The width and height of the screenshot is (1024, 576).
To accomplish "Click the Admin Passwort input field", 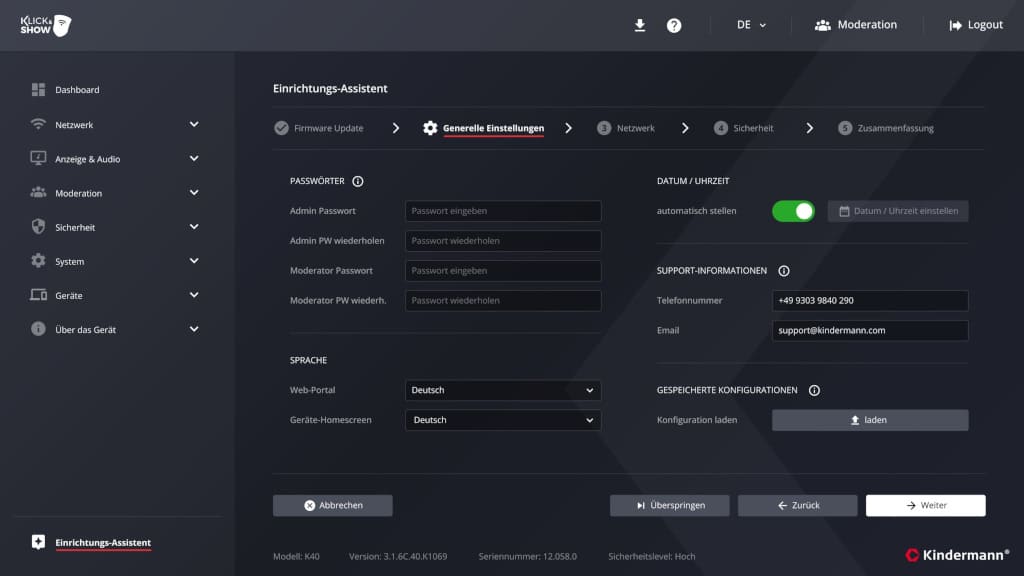I will point(502,211).
